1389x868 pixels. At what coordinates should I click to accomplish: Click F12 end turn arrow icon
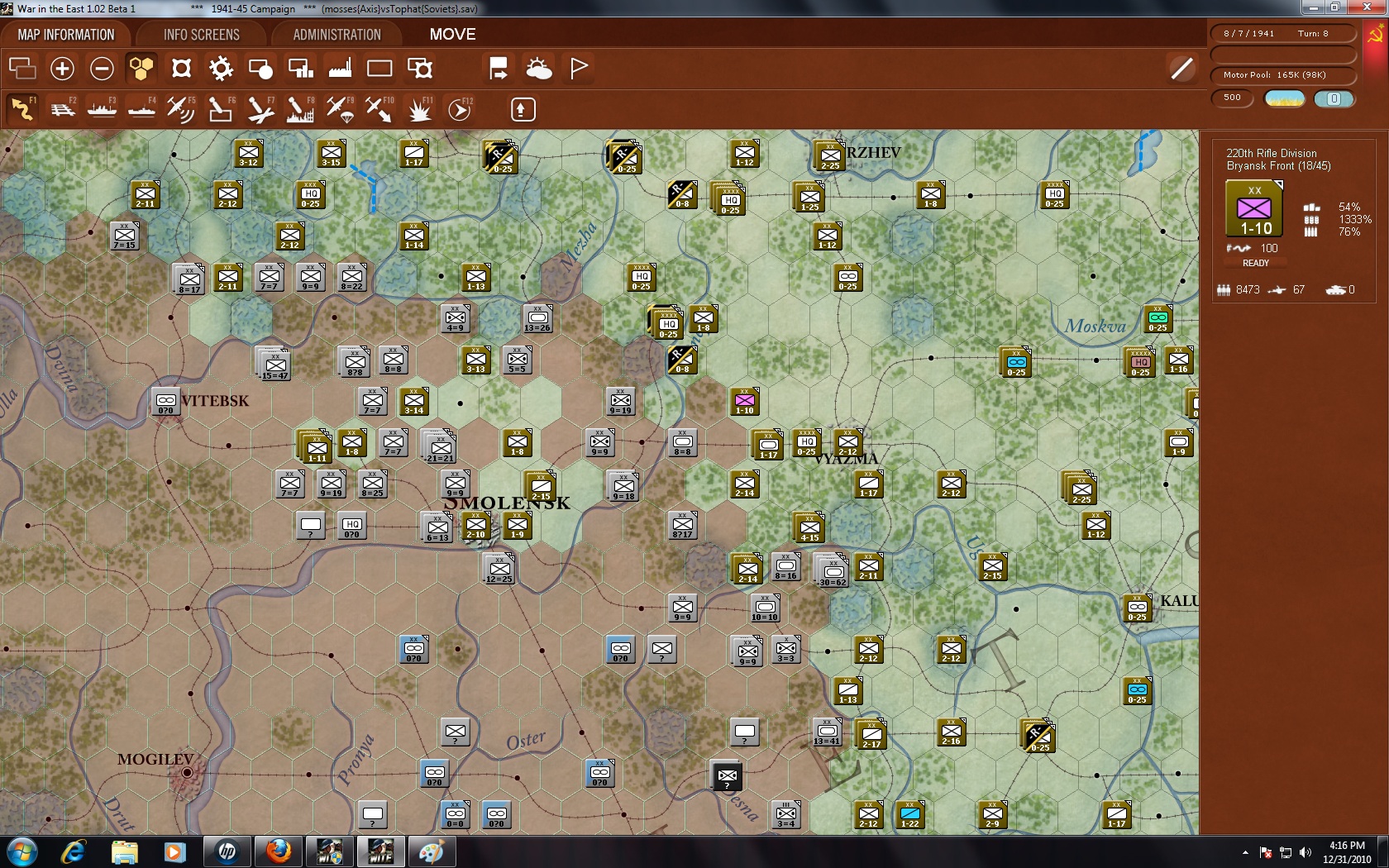(x=459, y=109)
